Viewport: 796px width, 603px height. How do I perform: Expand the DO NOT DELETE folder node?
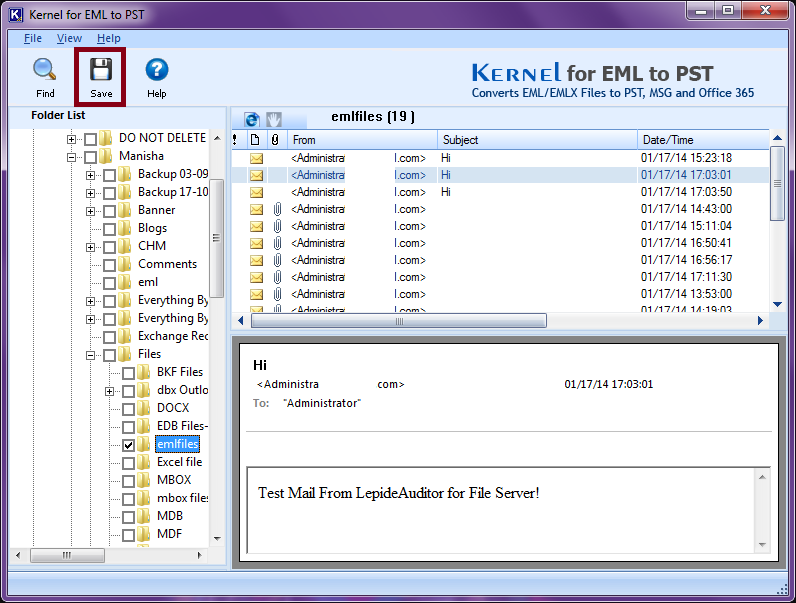coord(71,139)
